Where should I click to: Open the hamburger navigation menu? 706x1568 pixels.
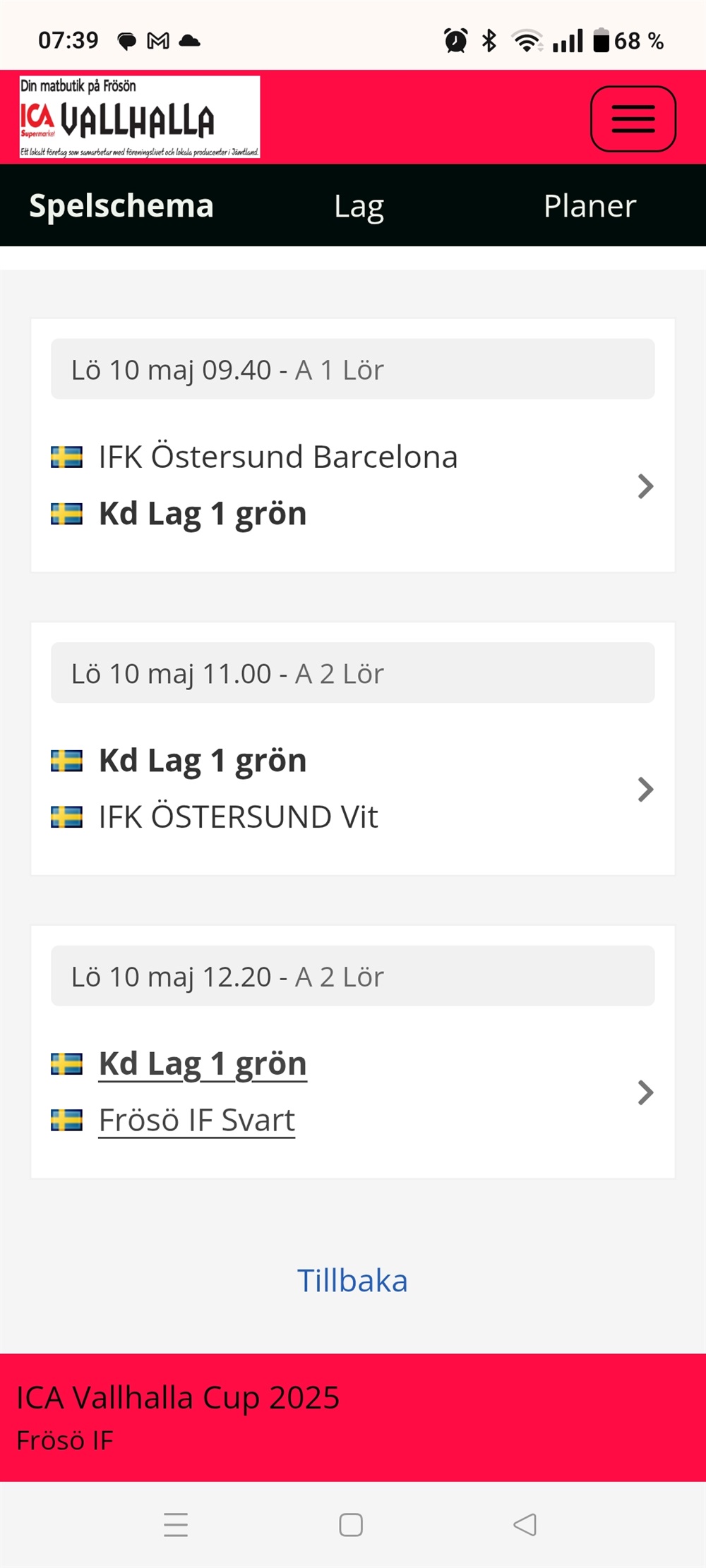pyautogui.click(x=633, y=119)
